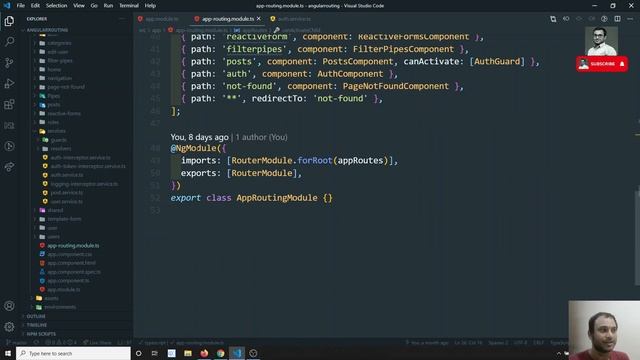Open the Go menu
Image resolution: width=640 pixels, height=360 pixels.
pyautogui.click(x=94, y=6)
